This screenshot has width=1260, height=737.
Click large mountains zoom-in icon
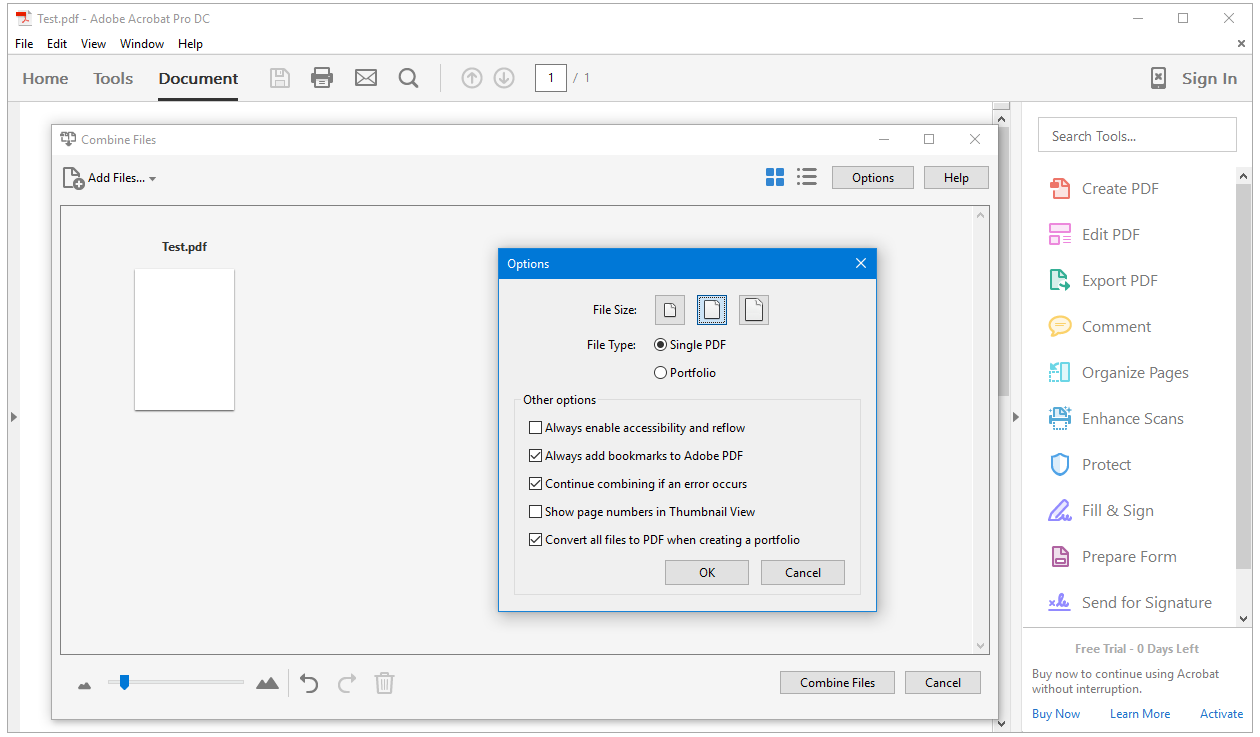(267, 683)
